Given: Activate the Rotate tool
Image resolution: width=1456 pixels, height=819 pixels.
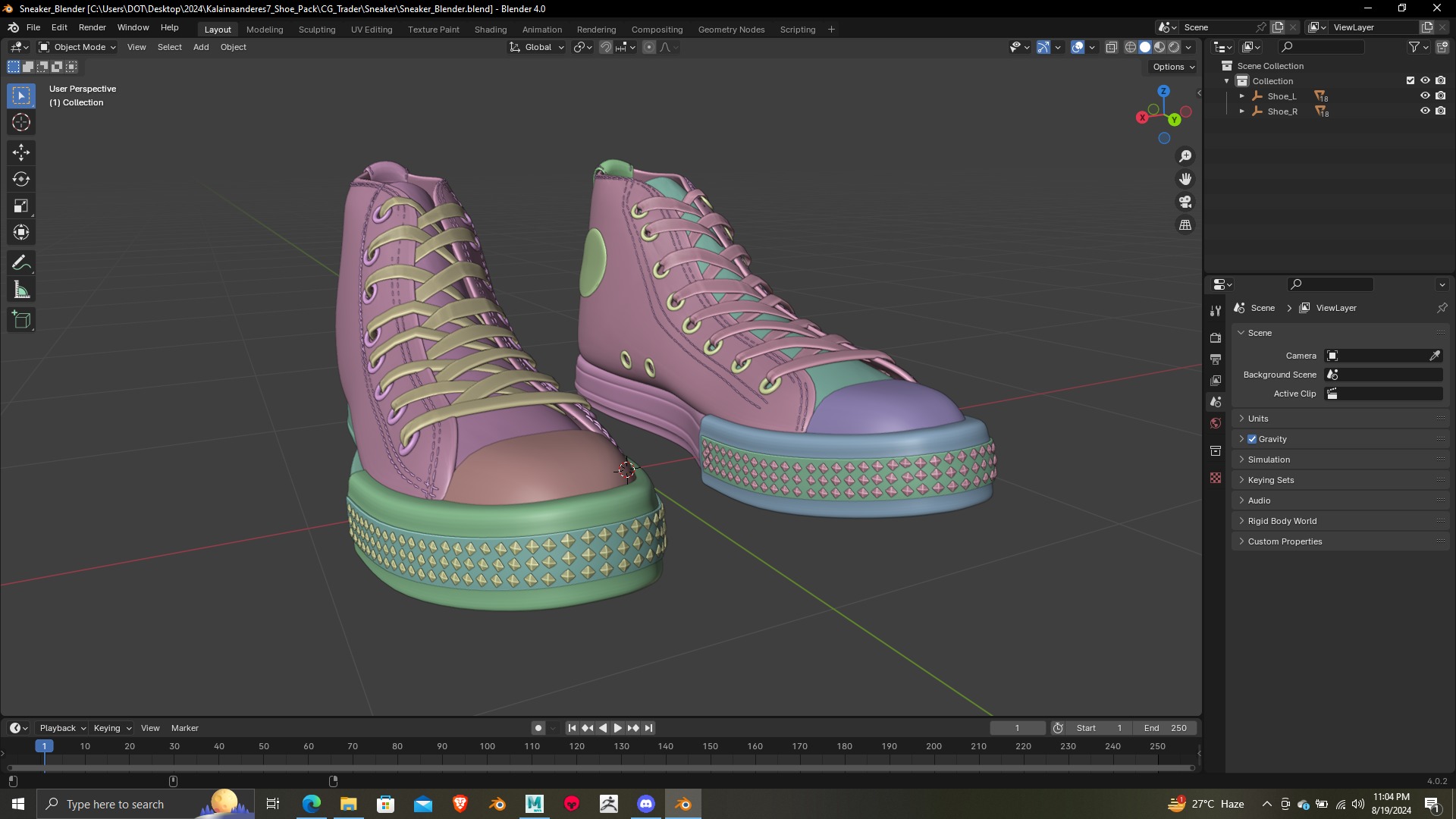Looking at the screenshot, I should pos(21,179).
